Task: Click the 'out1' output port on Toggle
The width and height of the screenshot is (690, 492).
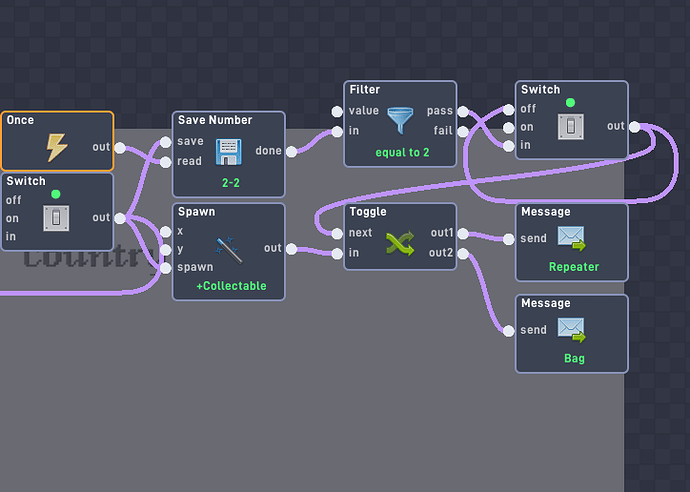Action: pos(463,234)
